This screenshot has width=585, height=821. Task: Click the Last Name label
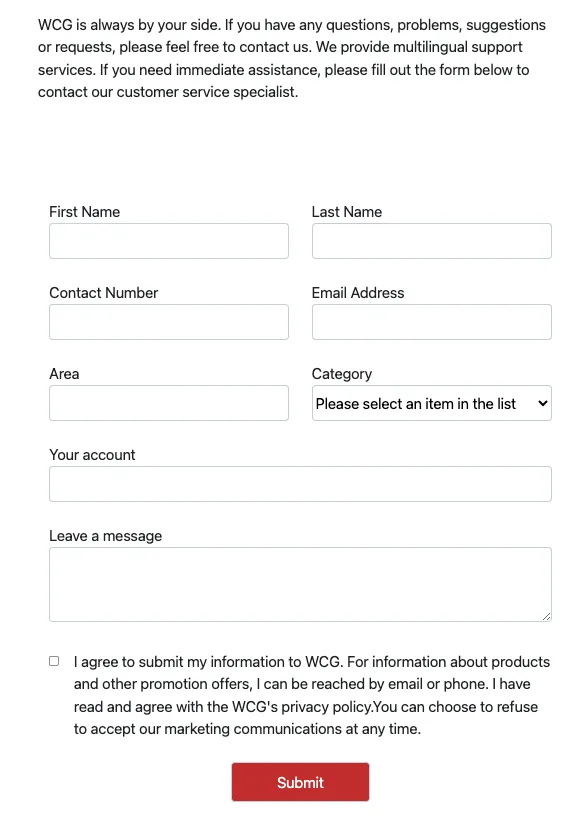[x=347, y=212]
